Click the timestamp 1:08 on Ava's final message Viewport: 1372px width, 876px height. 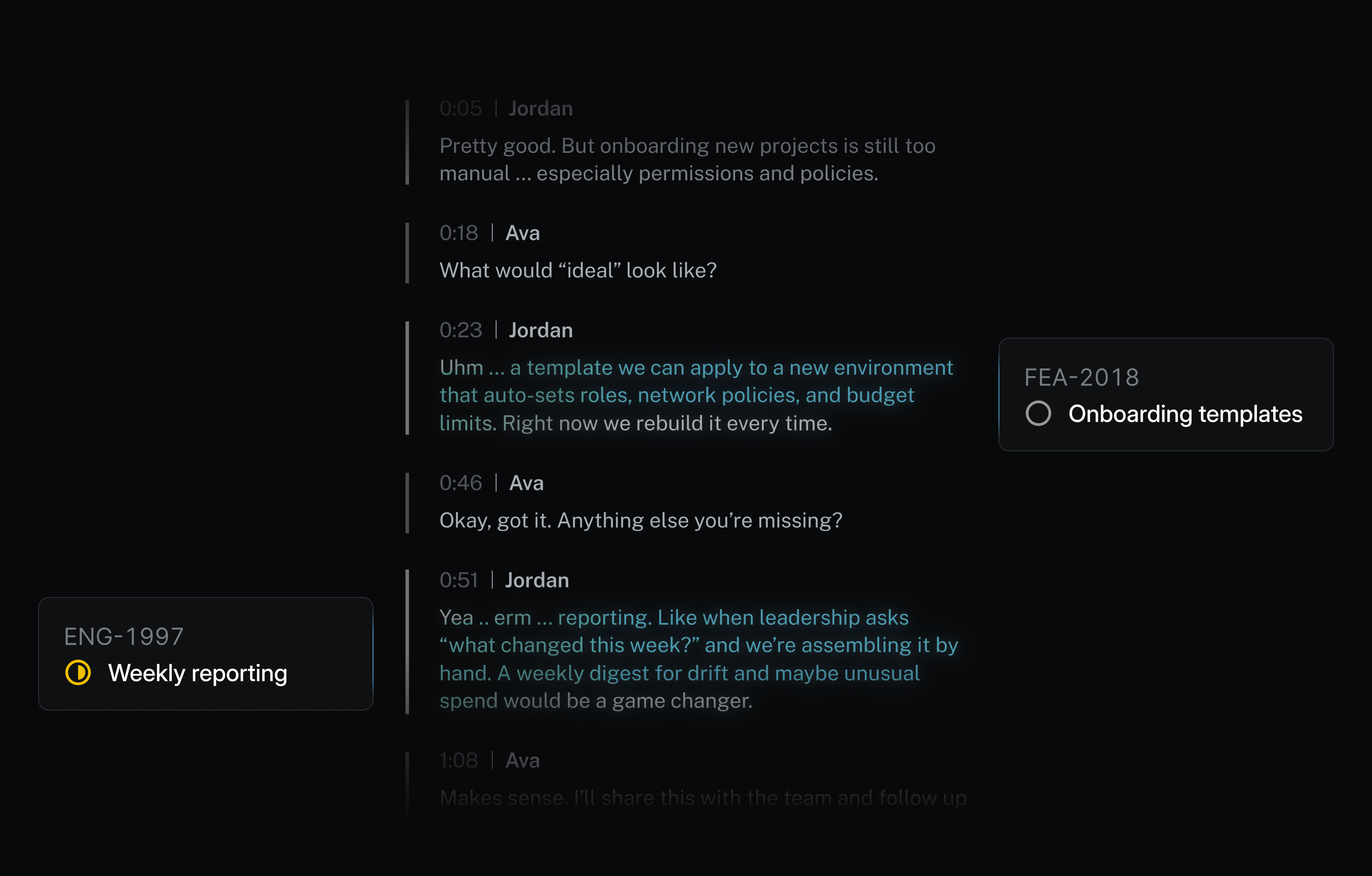click(x=458, y=760)
